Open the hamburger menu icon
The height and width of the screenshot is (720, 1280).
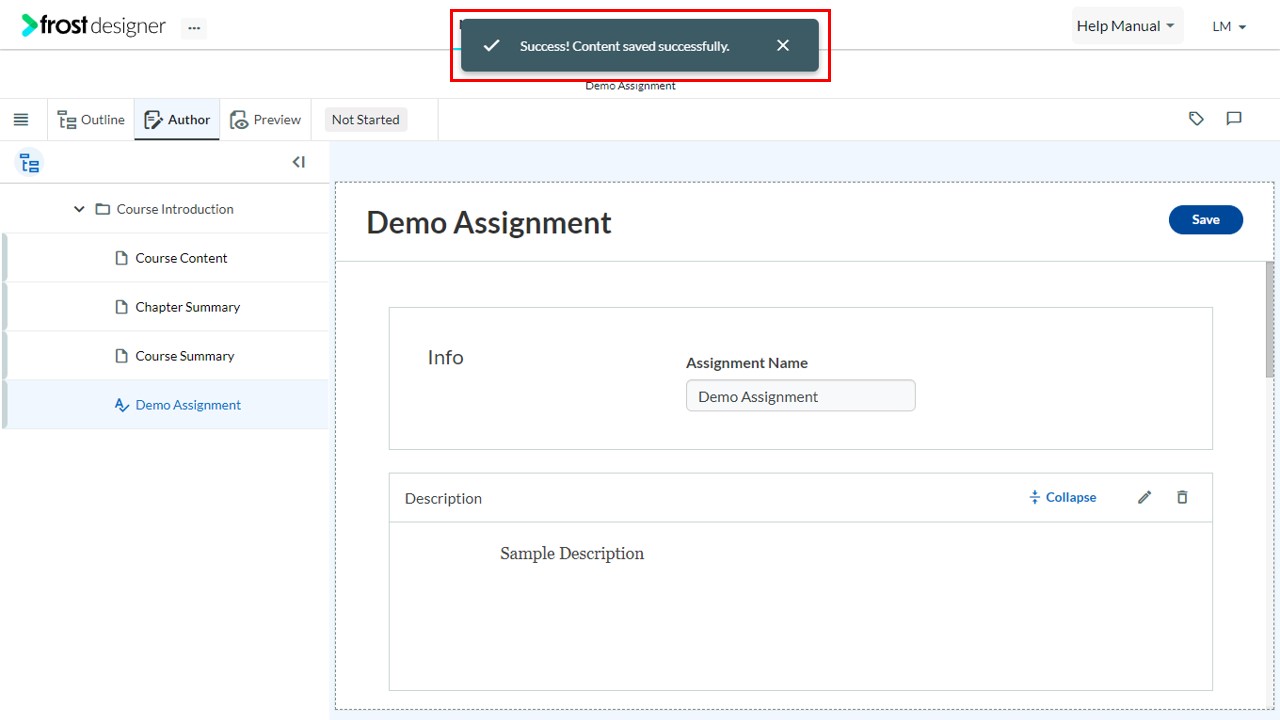coord(21,120)
